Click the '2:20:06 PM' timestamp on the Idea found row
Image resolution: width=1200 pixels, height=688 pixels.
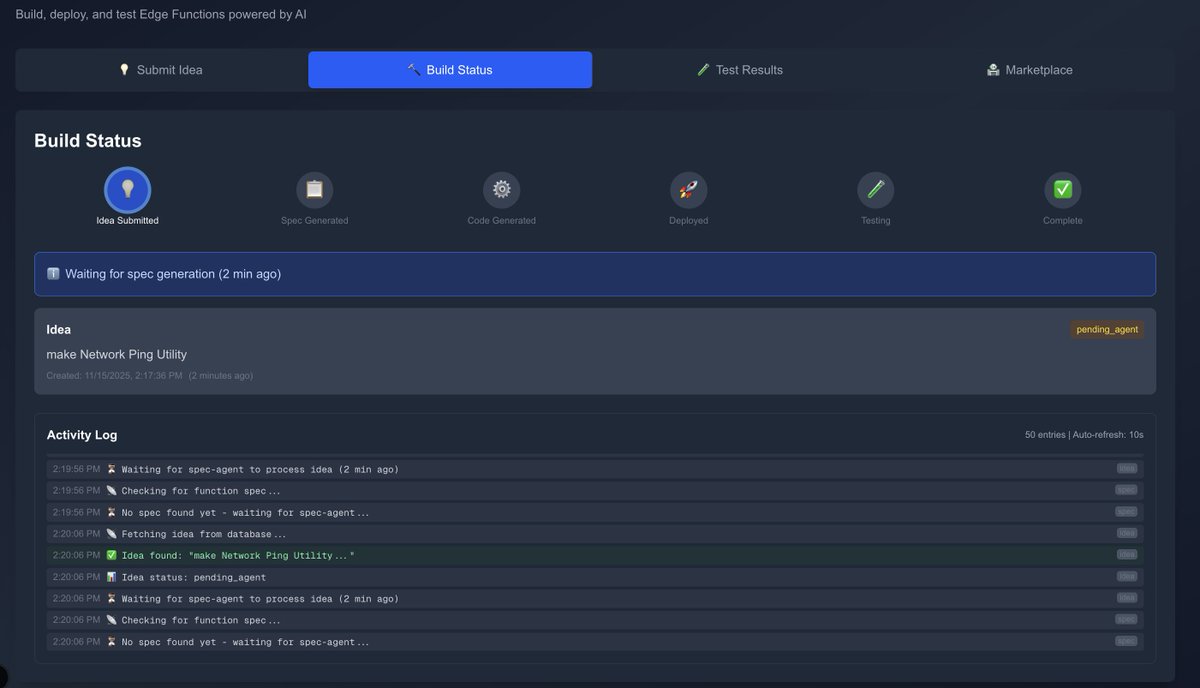76,555
